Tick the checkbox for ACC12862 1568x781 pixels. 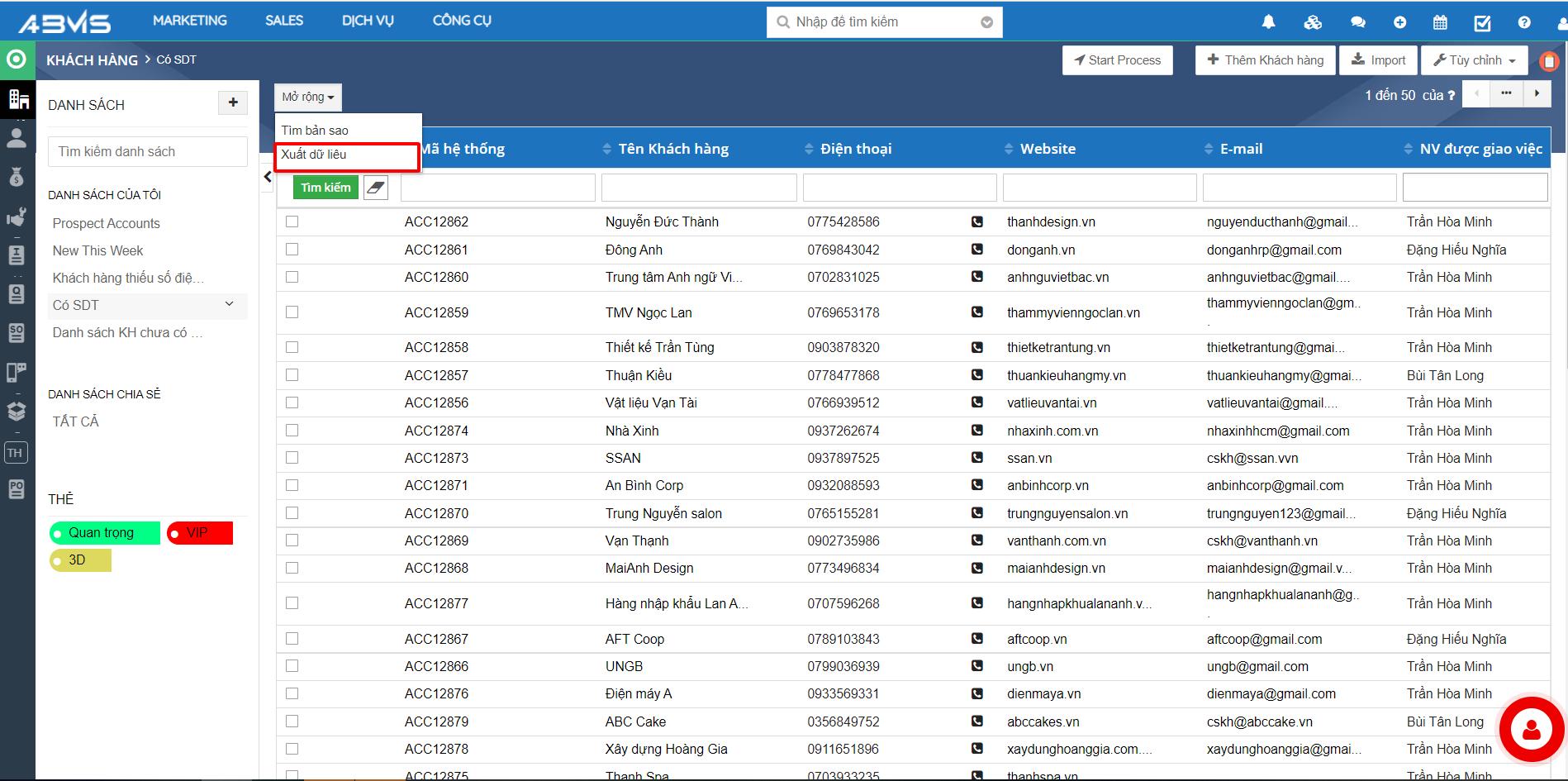(292, 221)
